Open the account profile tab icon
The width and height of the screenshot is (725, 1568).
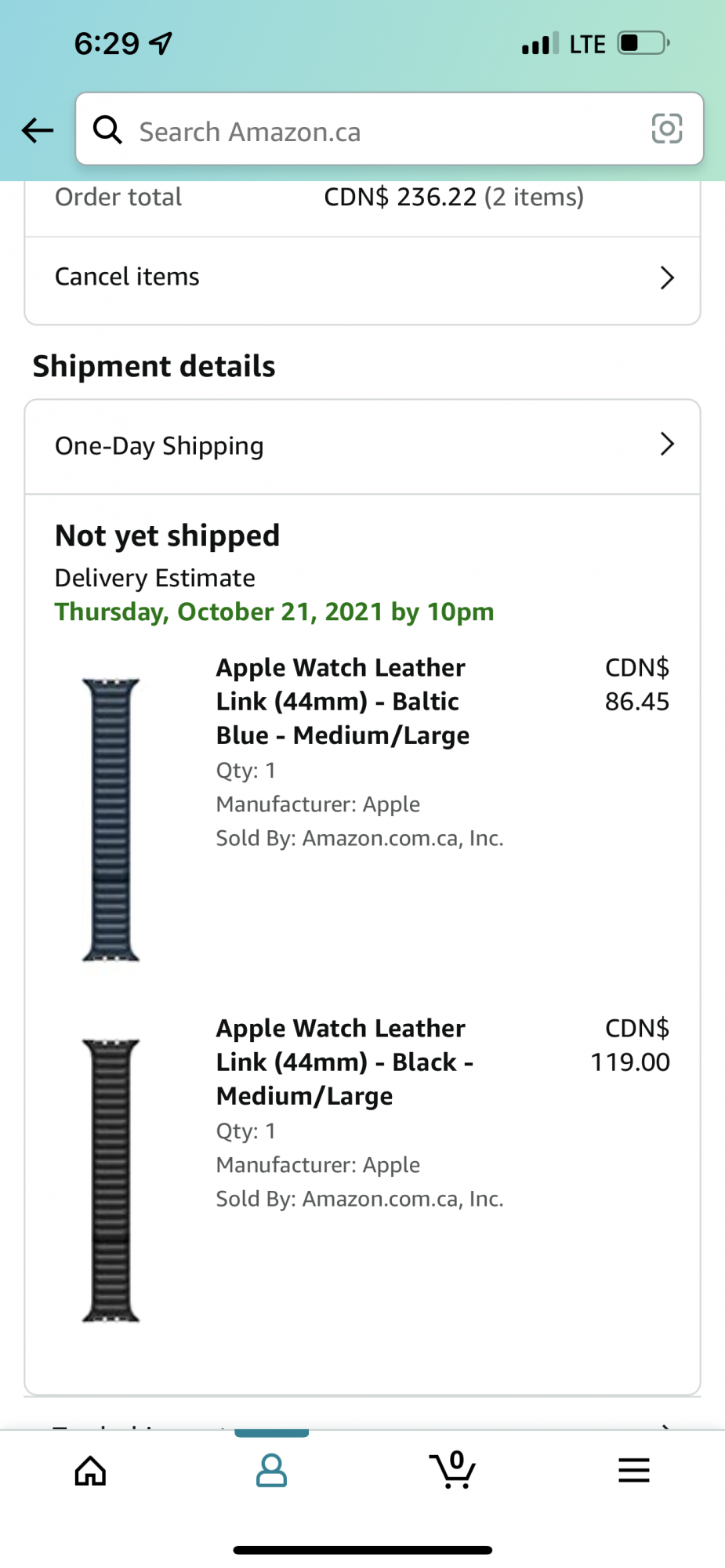click(271, 1471)
